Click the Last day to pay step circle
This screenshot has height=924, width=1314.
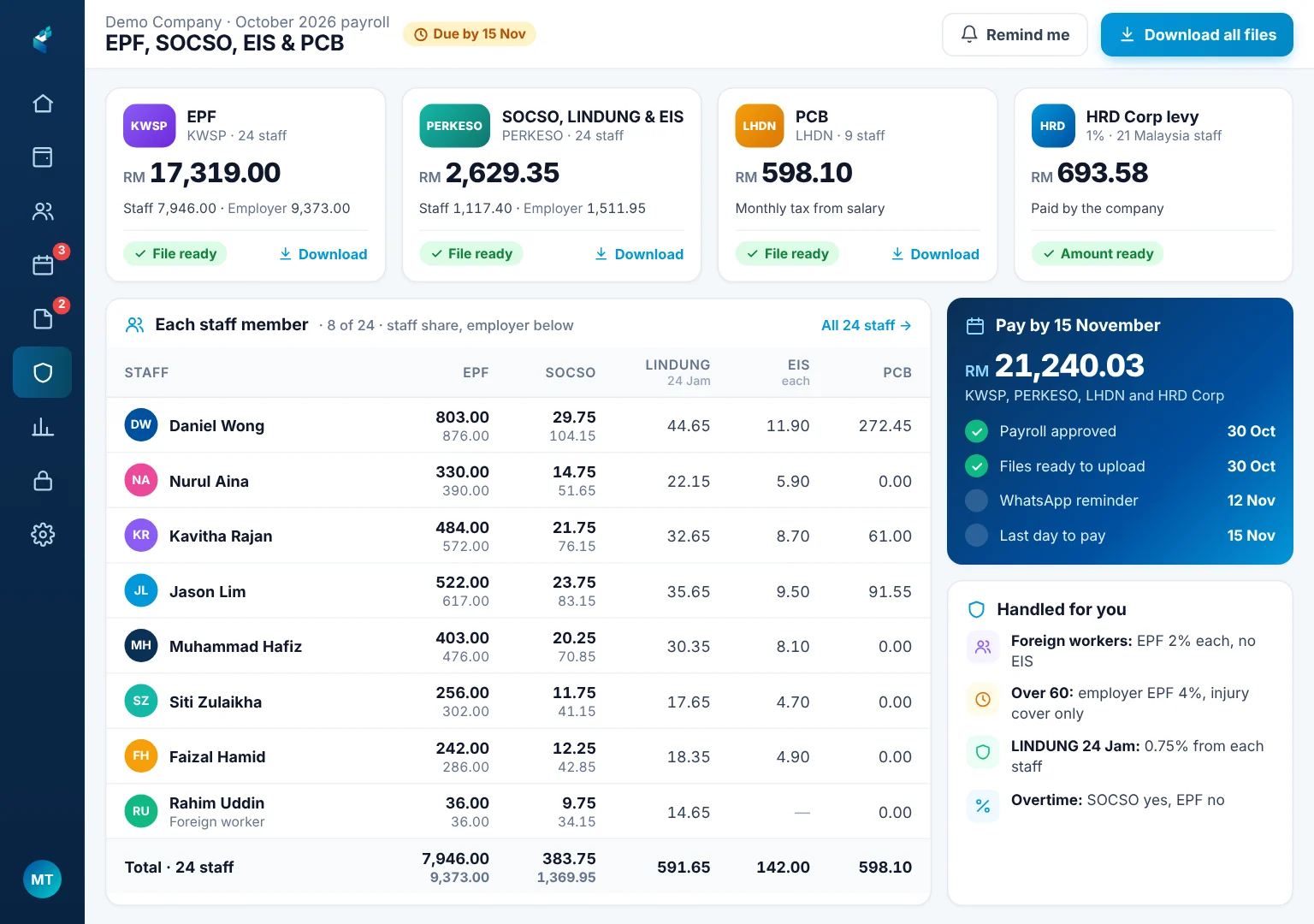tap(976, 536)
